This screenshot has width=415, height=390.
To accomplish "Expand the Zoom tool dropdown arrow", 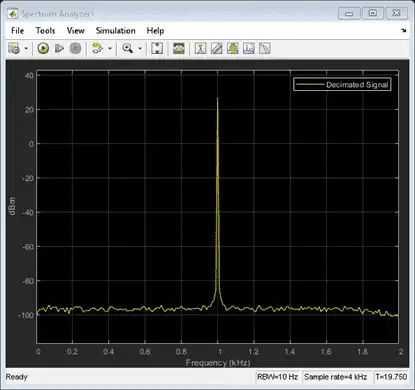I will [140, 49].
